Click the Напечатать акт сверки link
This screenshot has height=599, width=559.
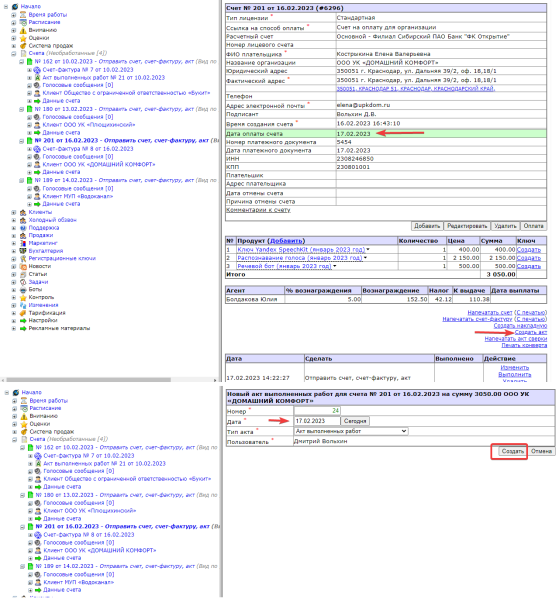pos(516,339)
